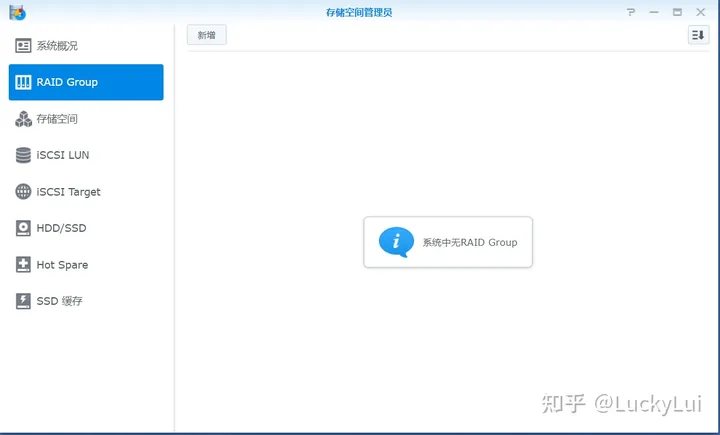Click the RAID Group drives icon
This screenshot has height=435, width=720.
pyautogui.click(x=23, y=82)
